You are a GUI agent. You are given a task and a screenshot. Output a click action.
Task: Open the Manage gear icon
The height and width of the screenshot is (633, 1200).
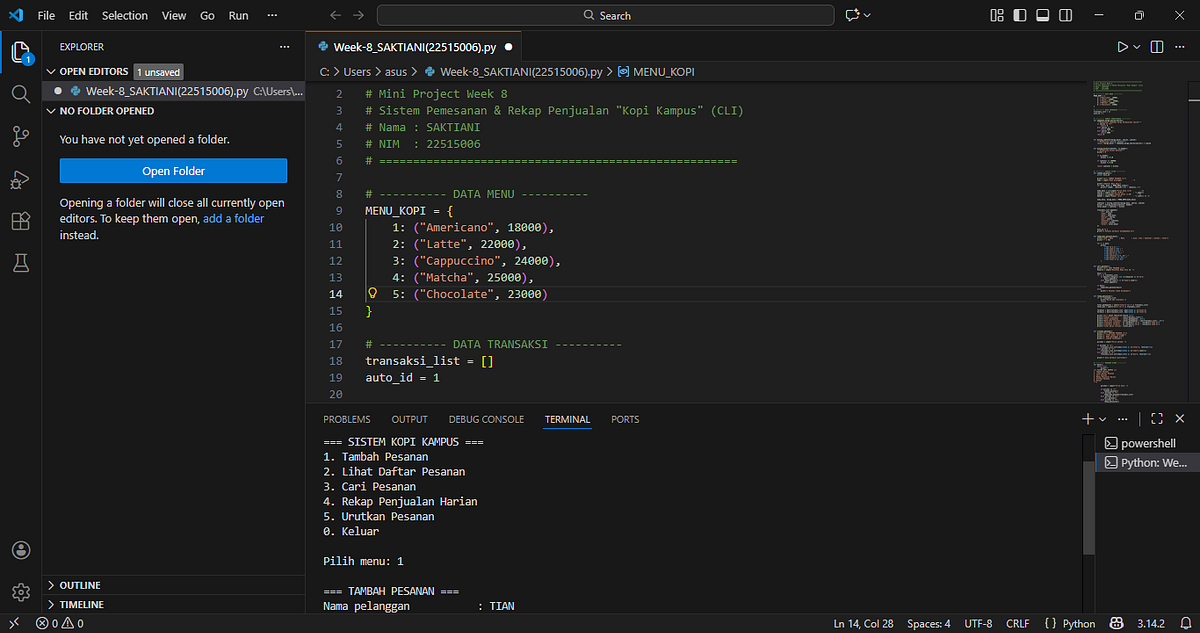click(20, 592)
